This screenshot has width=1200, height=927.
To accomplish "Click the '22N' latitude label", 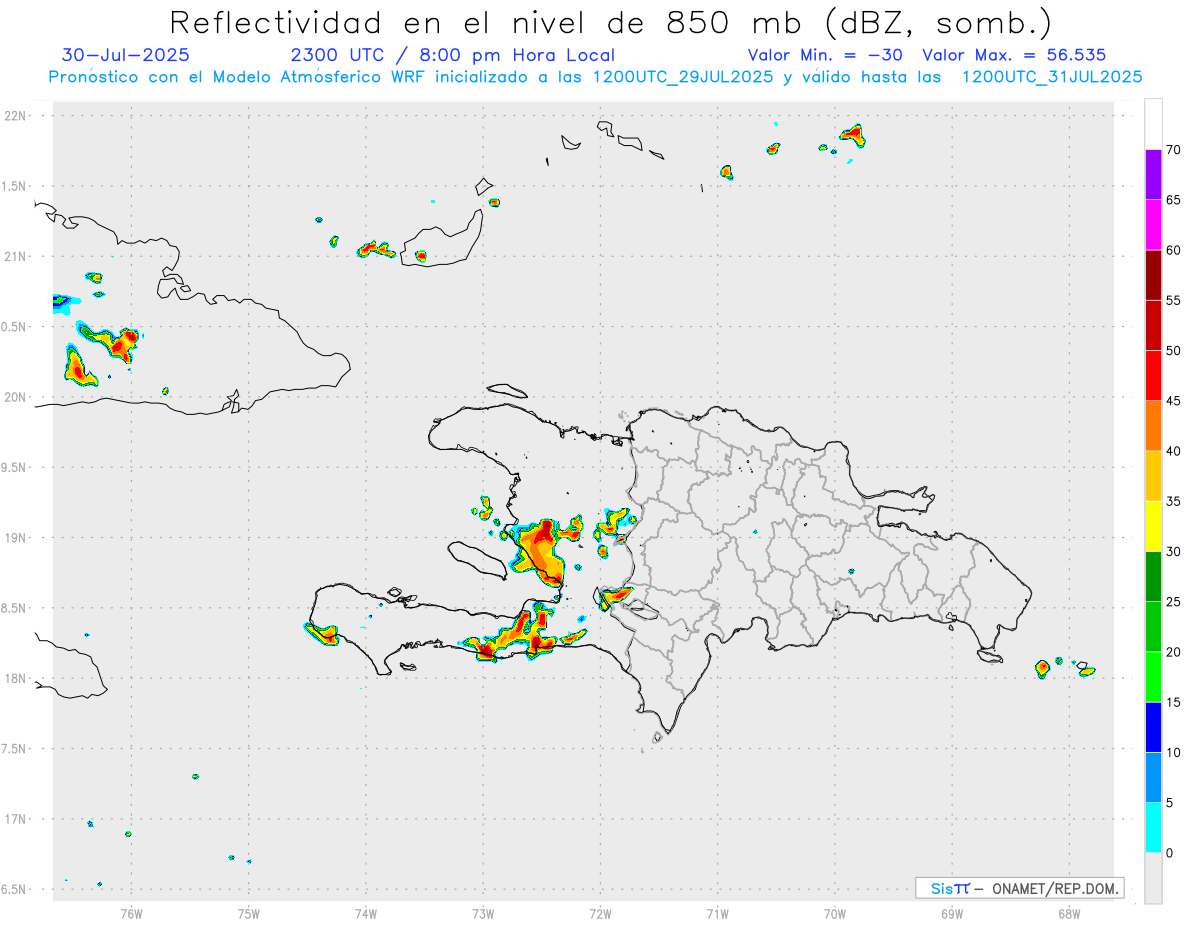I will tap(16, 116).
